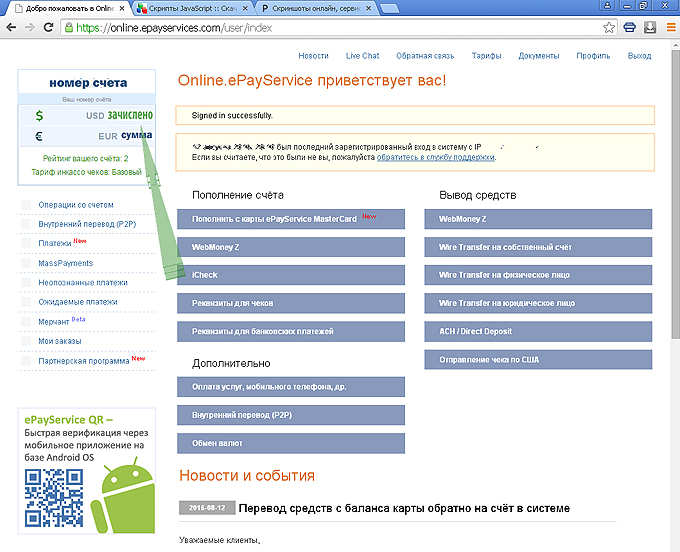The image size is (680, 552).
Task: Click Внутренний перевод (P2P) under Дополнительно
Action: [x=291, y=415]
